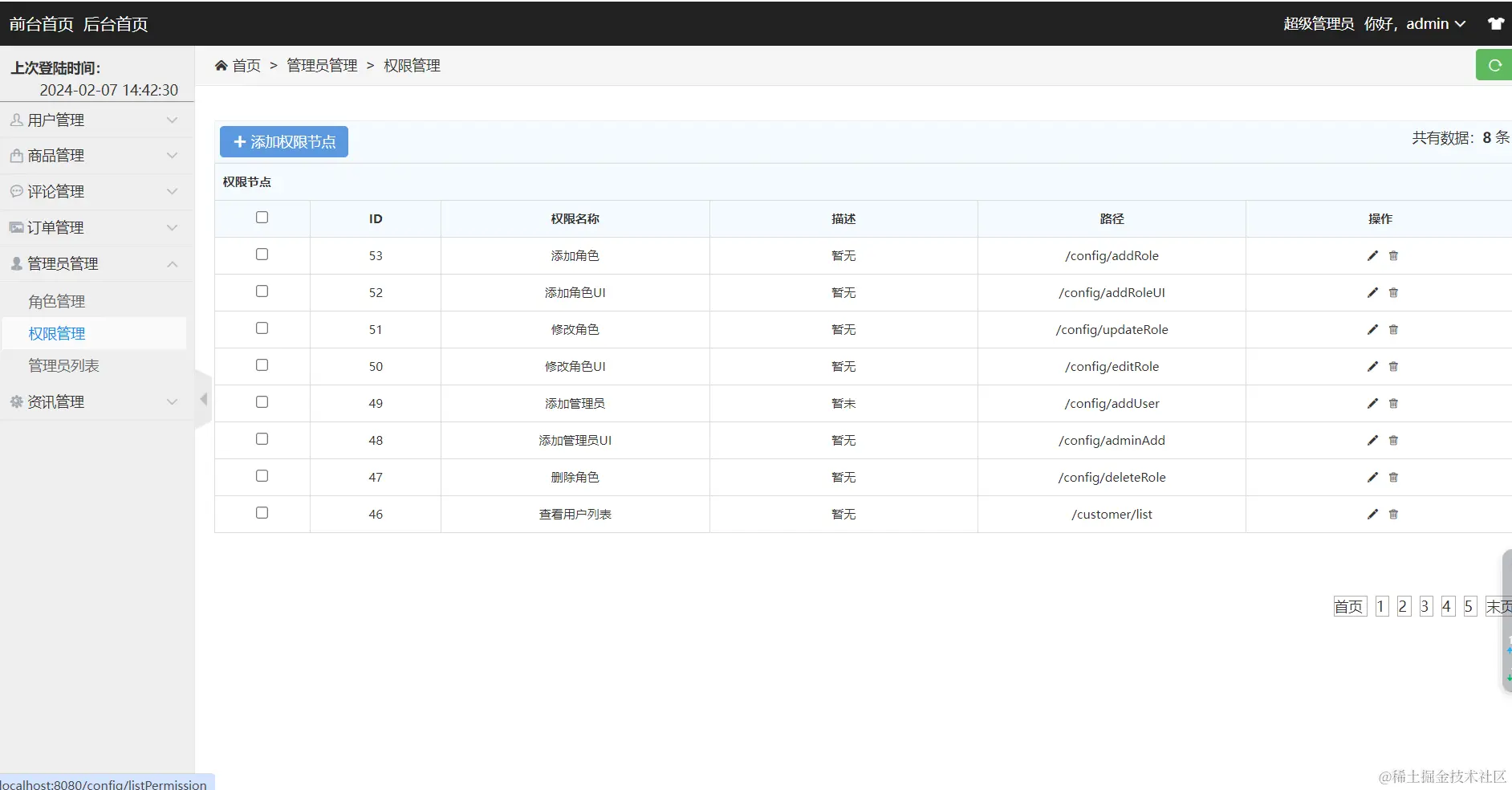The image size is (1512, 790).
Task: Go to page 5 in pagination
Action: click(1469, 606)
